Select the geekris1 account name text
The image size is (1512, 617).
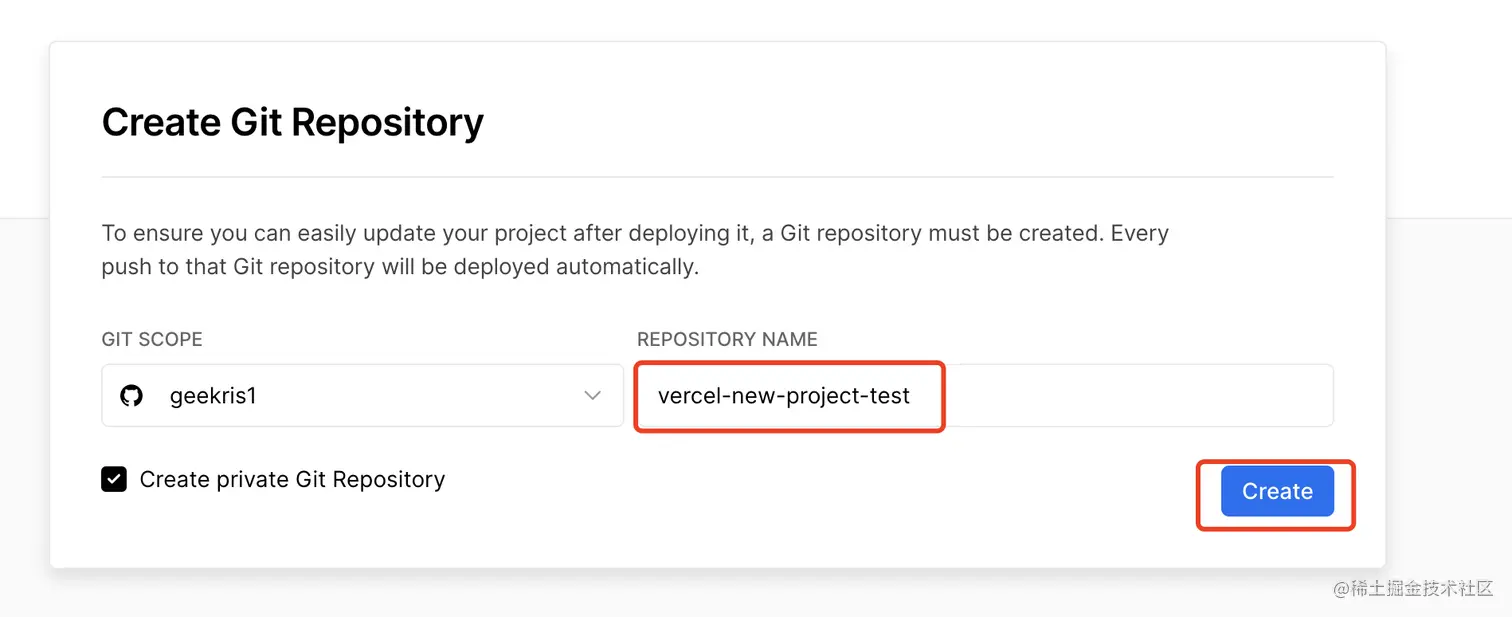coord(213,396)
